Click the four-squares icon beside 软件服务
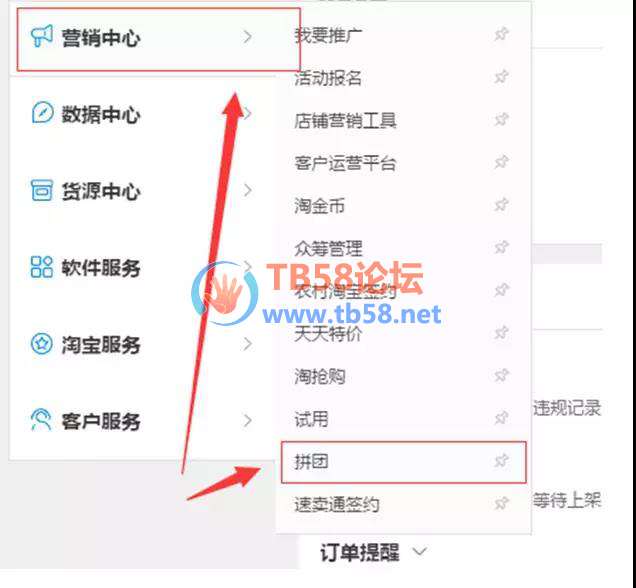 [42, 267]
